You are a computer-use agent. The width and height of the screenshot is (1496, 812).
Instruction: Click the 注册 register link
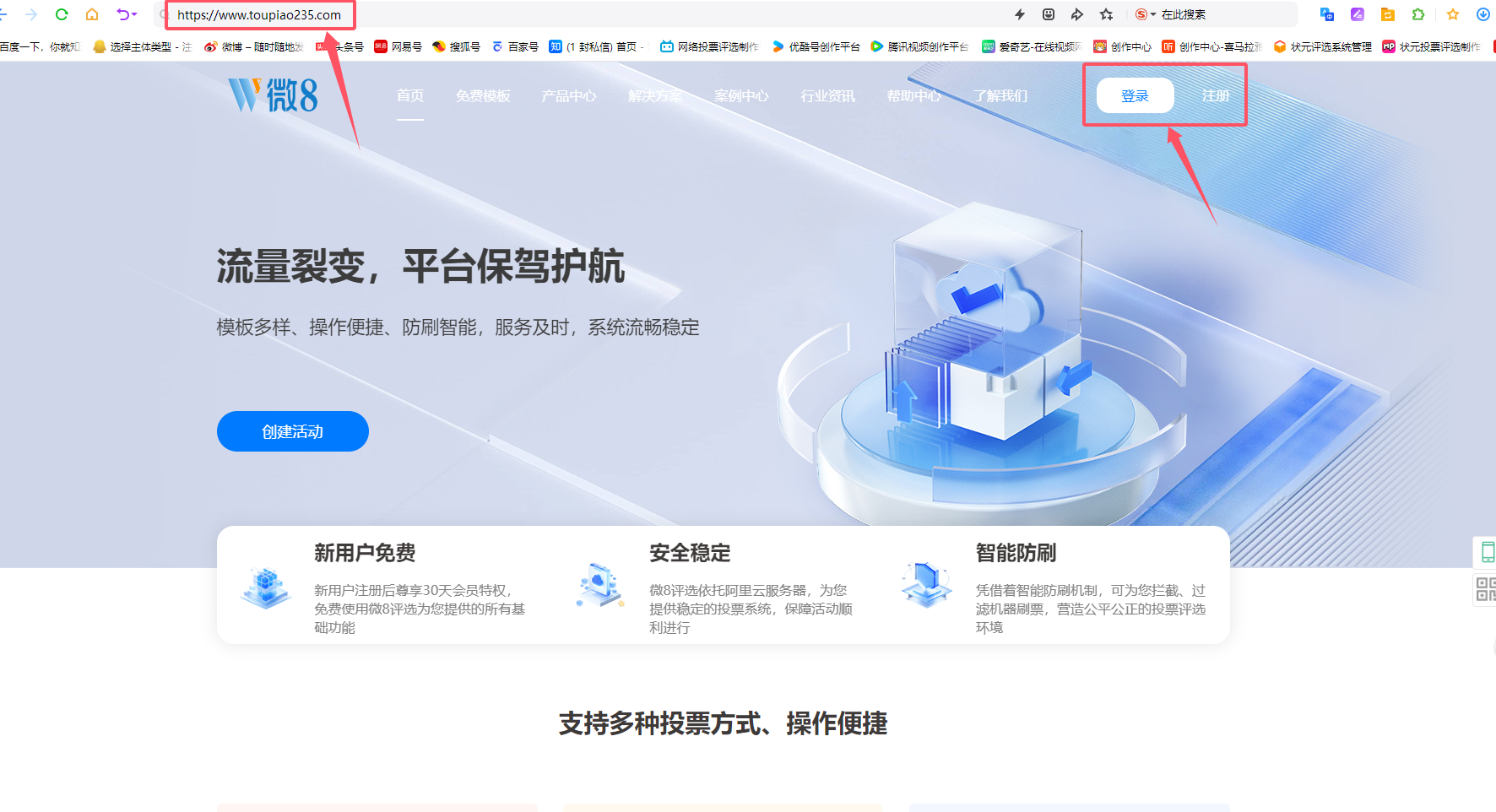(1215, 95)
